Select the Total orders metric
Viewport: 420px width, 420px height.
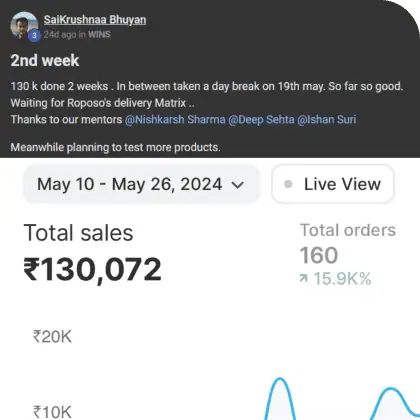point(348,230)
